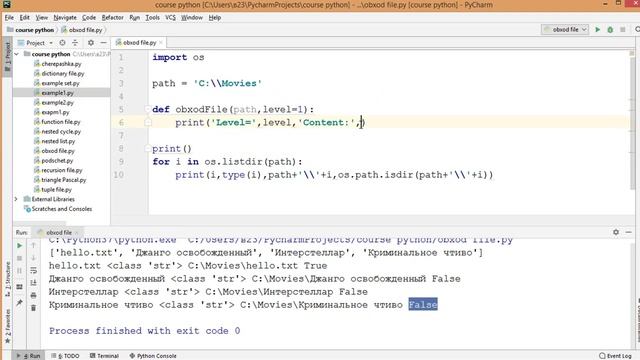Open the Python Console tool window button
The width and height of the screenshot is (640, 360).
tap(153, 356)
